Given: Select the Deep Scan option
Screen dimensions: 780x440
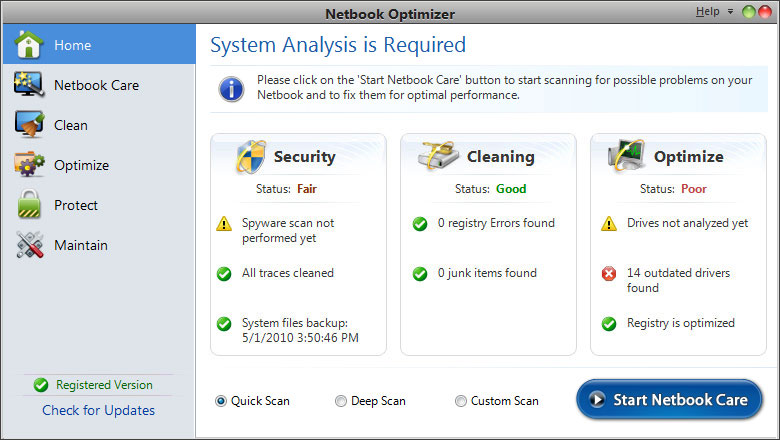Looking at the screenshot, I should click(341, 401).
